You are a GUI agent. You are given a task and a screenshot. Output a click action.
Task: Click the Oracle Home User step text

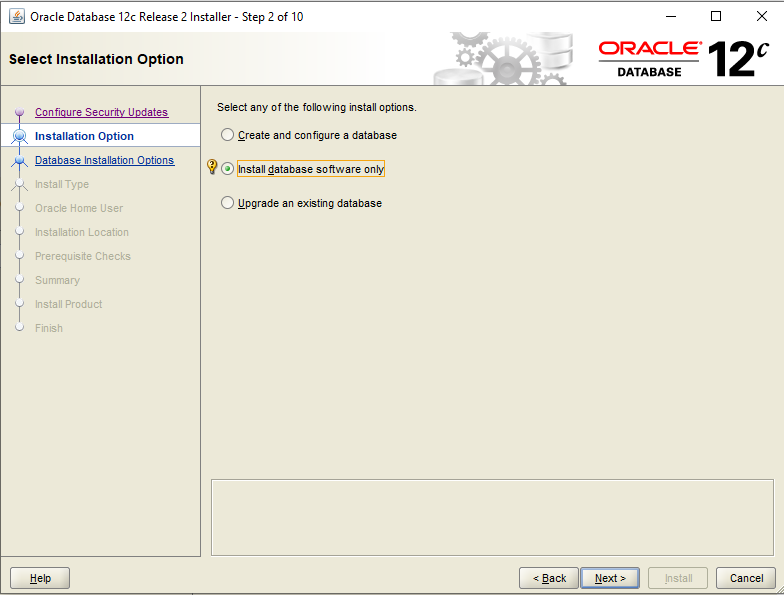[79, 208]
